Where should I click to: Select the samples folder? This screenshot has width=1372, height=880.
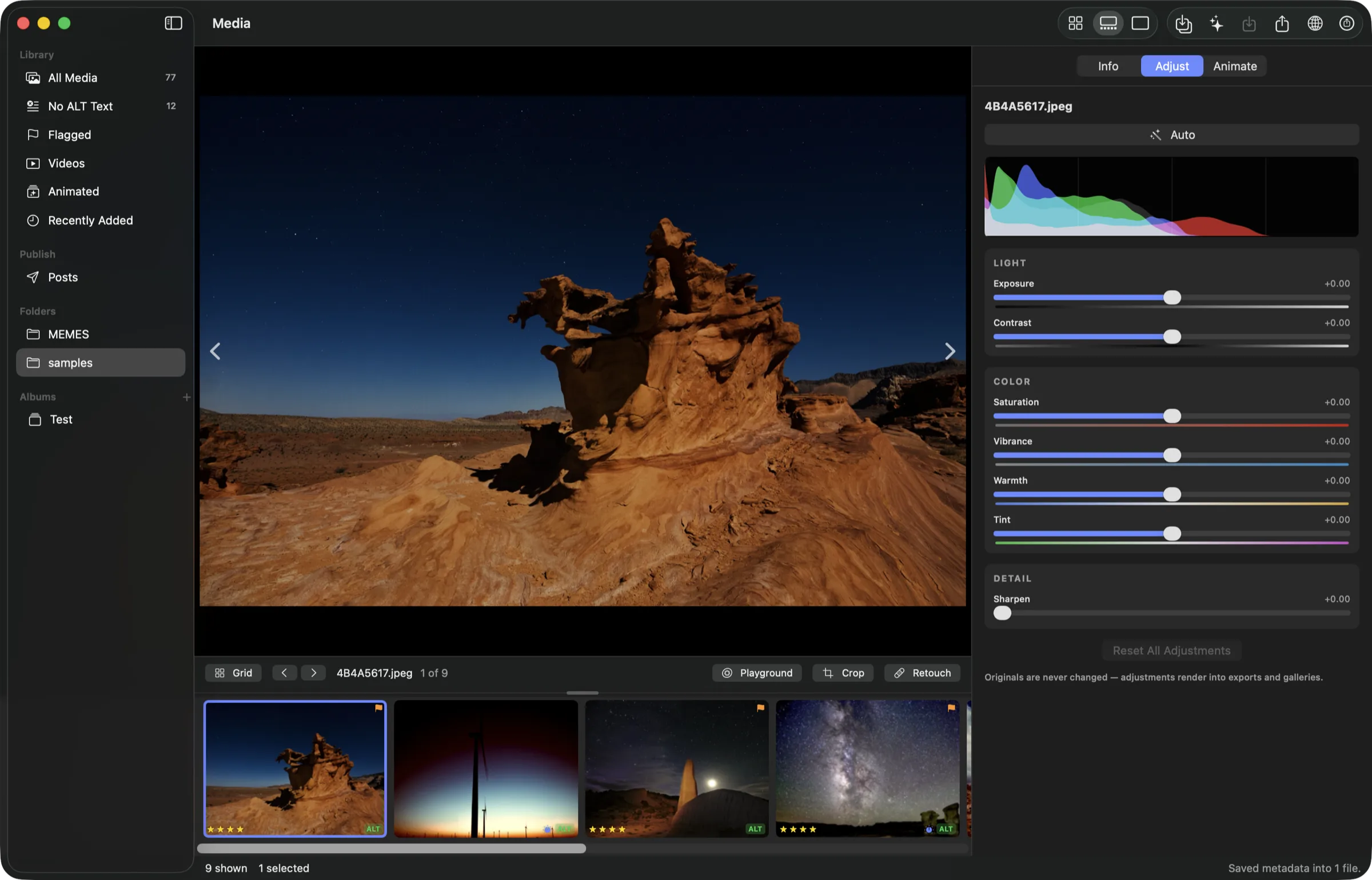101,363
